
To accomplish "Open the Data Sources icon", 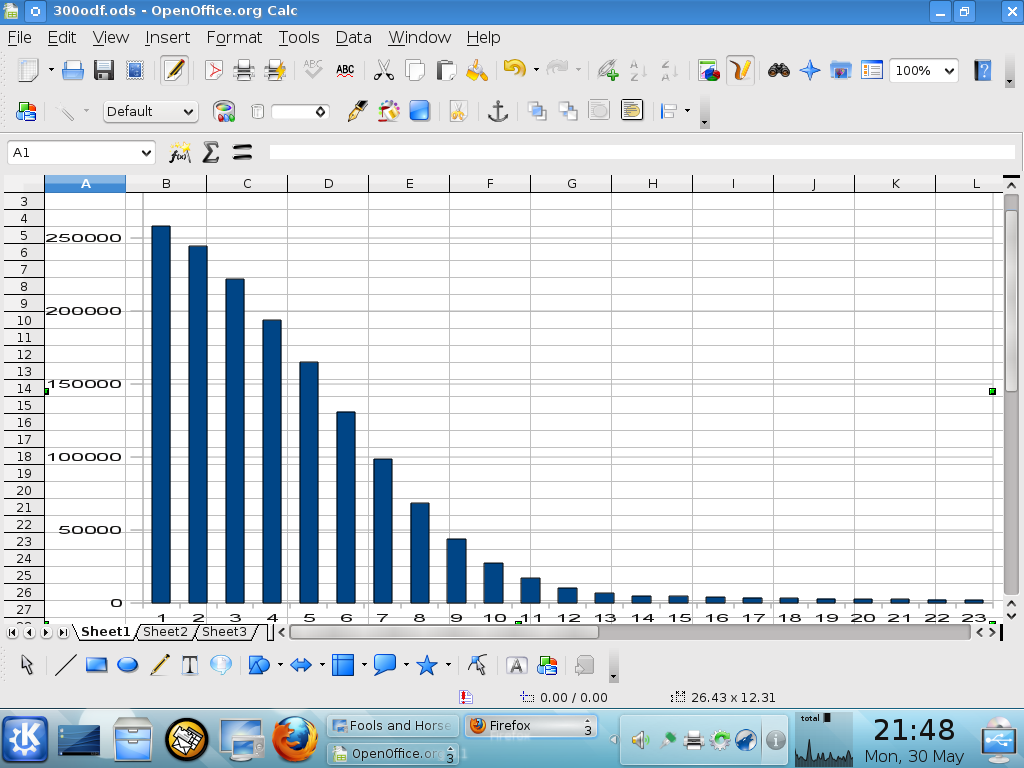I will (x=840, y=70).
